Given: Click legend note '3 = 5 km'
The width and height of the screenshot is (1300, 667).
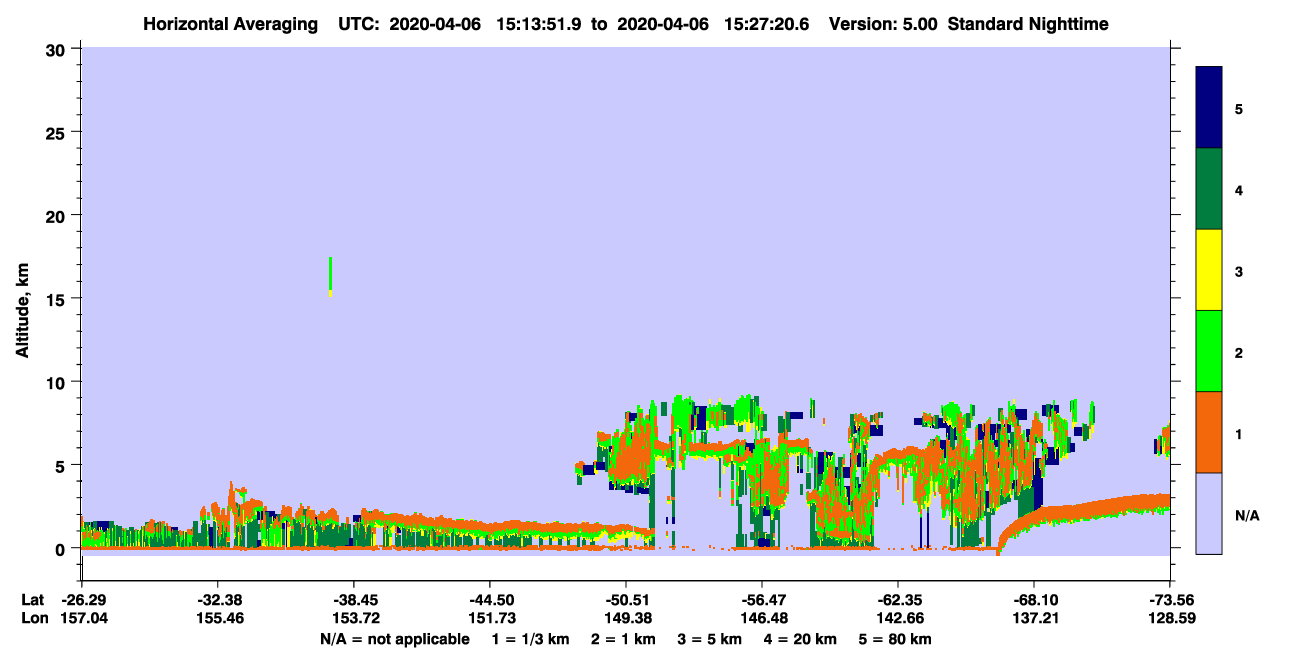Looking at the screenshot, I should click(x=709, y=639).
